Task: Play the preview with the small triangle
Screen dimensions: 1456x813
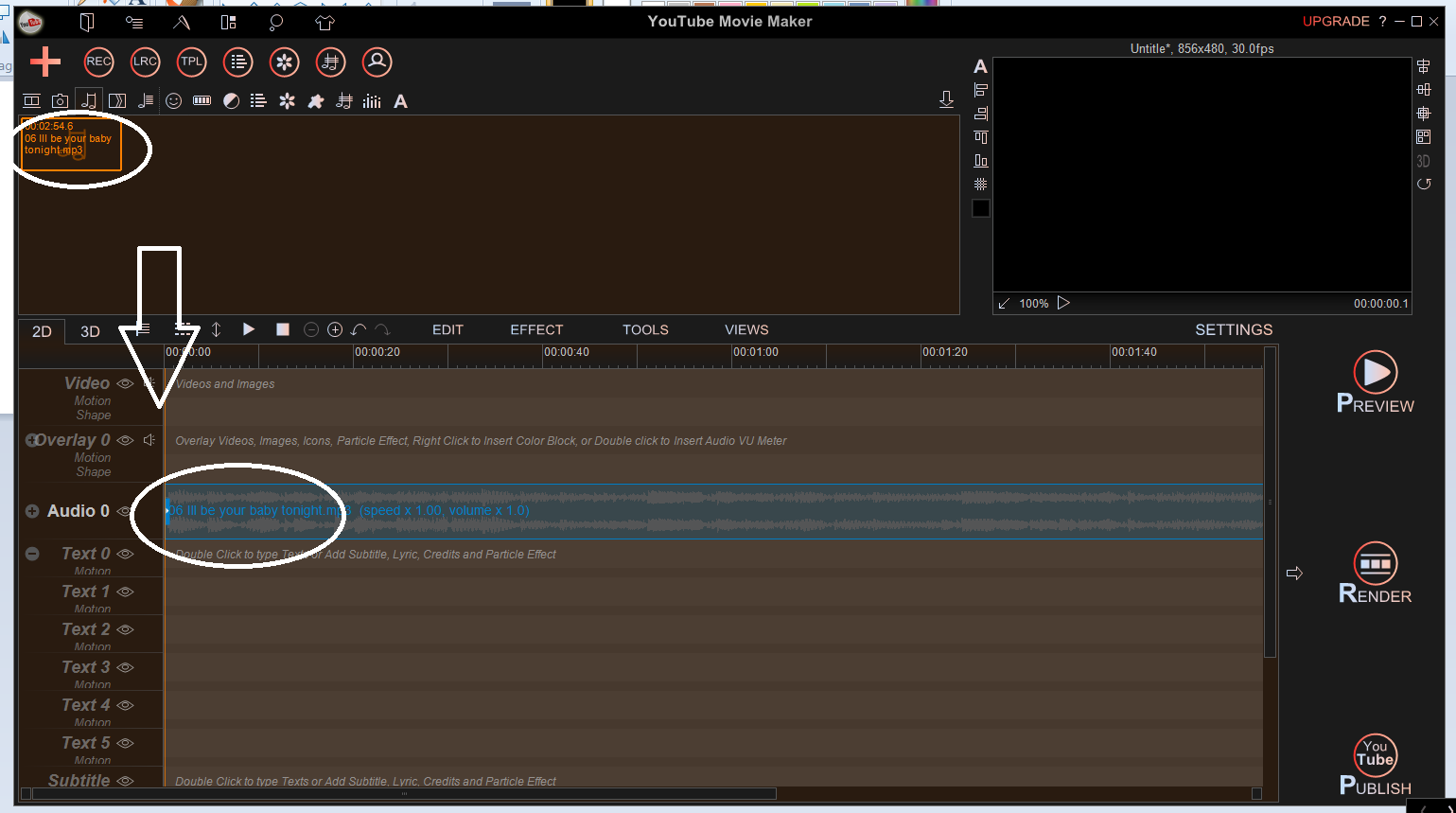Action: point(1063,303)
